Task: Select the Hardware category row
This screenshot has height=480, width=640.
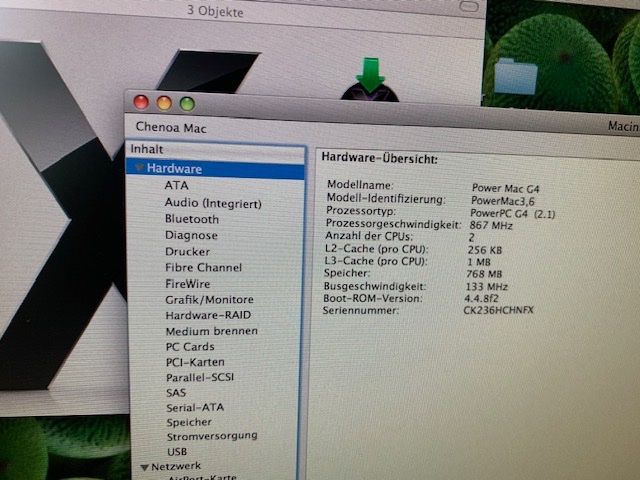Action: click(x=216, y=169)
